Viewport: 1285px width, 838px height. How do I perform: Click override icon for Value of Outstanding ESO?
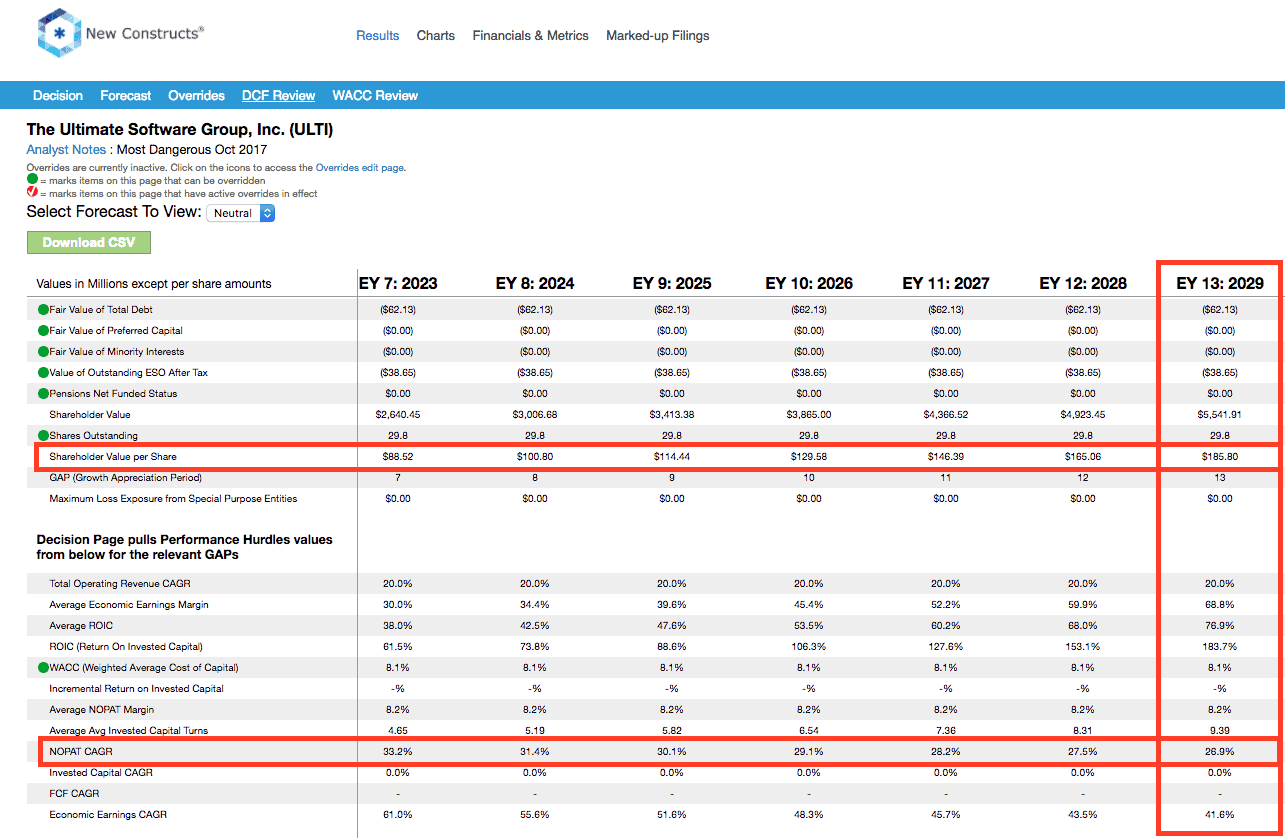click(43, 372)
